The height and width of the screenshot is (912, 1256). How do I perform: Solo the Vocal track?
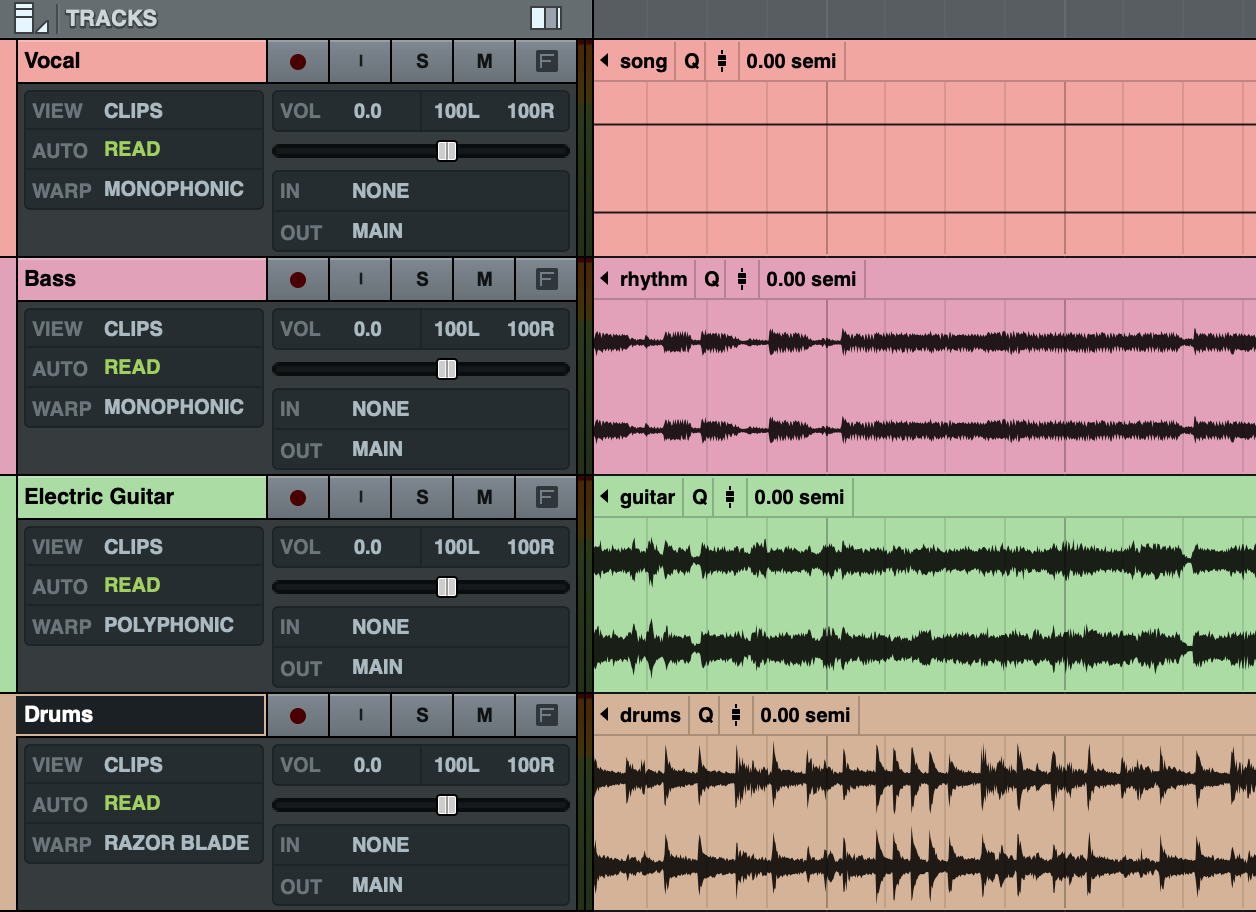(422, 61)
